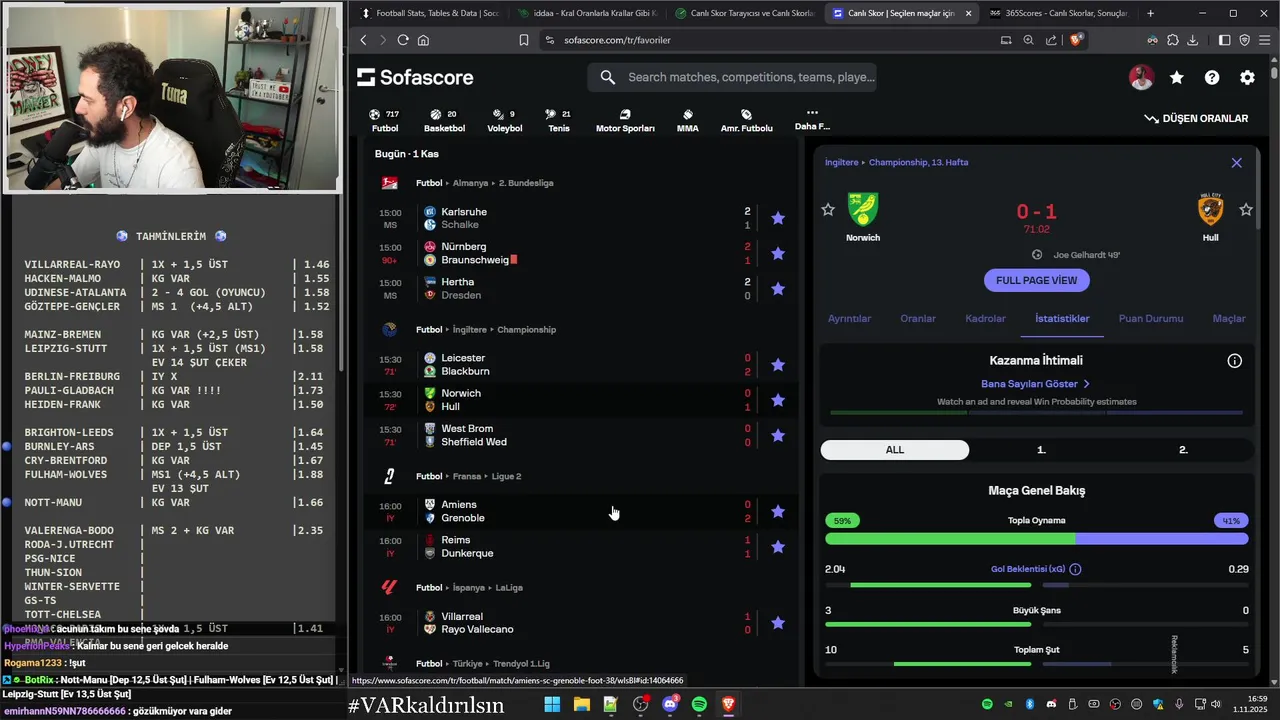This screenshot has width=1280, height=720.
Task: Toggle favorite star for Hertha-Dresden
Action: [x=778, y=288]
